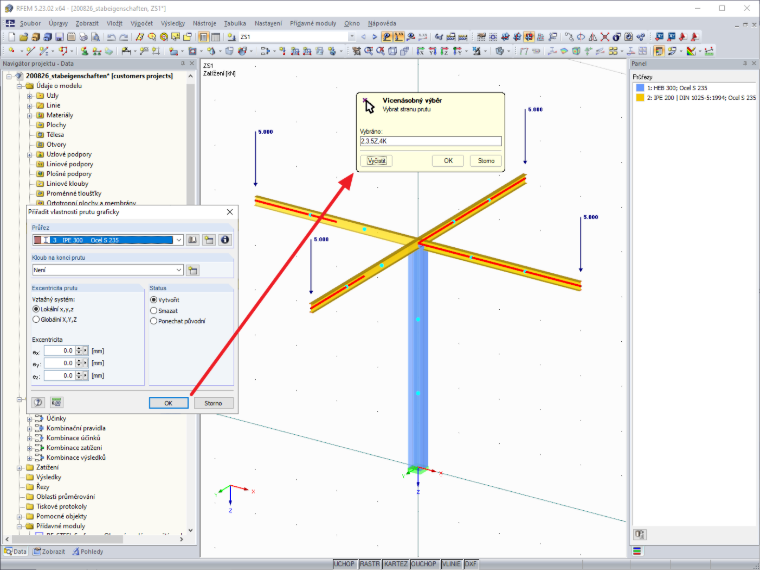Image resolution: width=760 pixels, height=570 pixels.
Task: Go to previous load case arrow
Action: coord(363,37)
